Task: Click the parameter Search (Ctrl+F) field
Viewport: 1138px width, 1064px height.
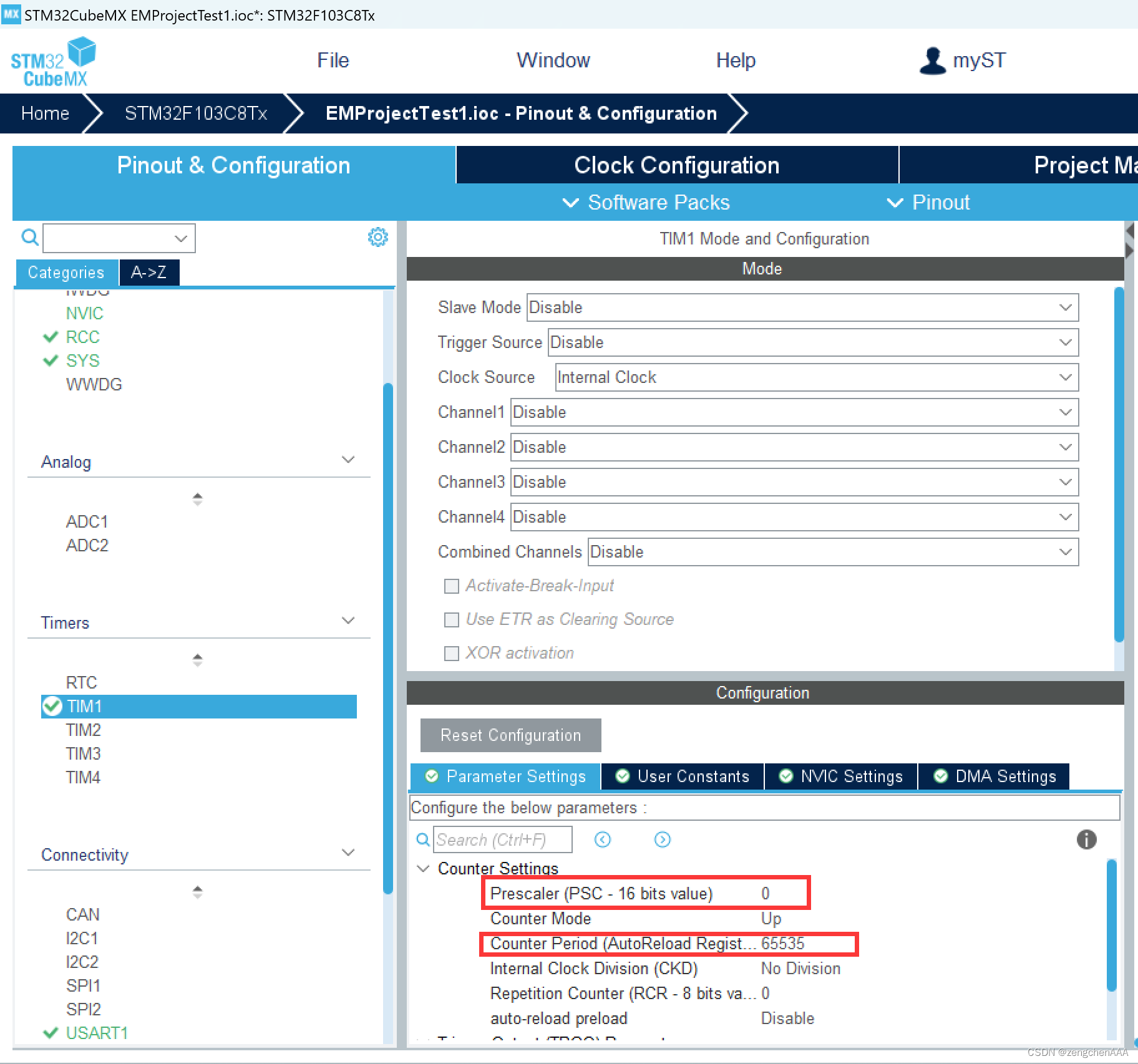Action: pyautogui.click(x=502, y=839)
